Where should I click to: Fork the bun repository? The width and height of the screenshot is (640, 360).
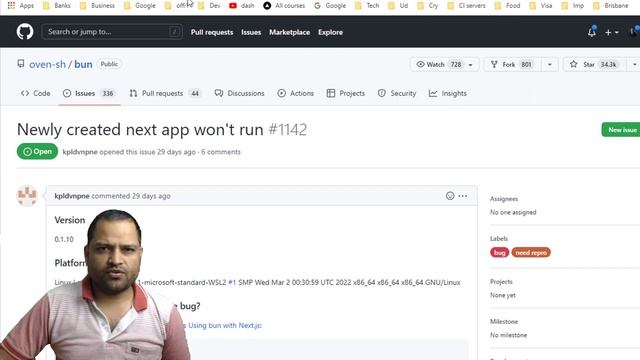tap(513, 64)
